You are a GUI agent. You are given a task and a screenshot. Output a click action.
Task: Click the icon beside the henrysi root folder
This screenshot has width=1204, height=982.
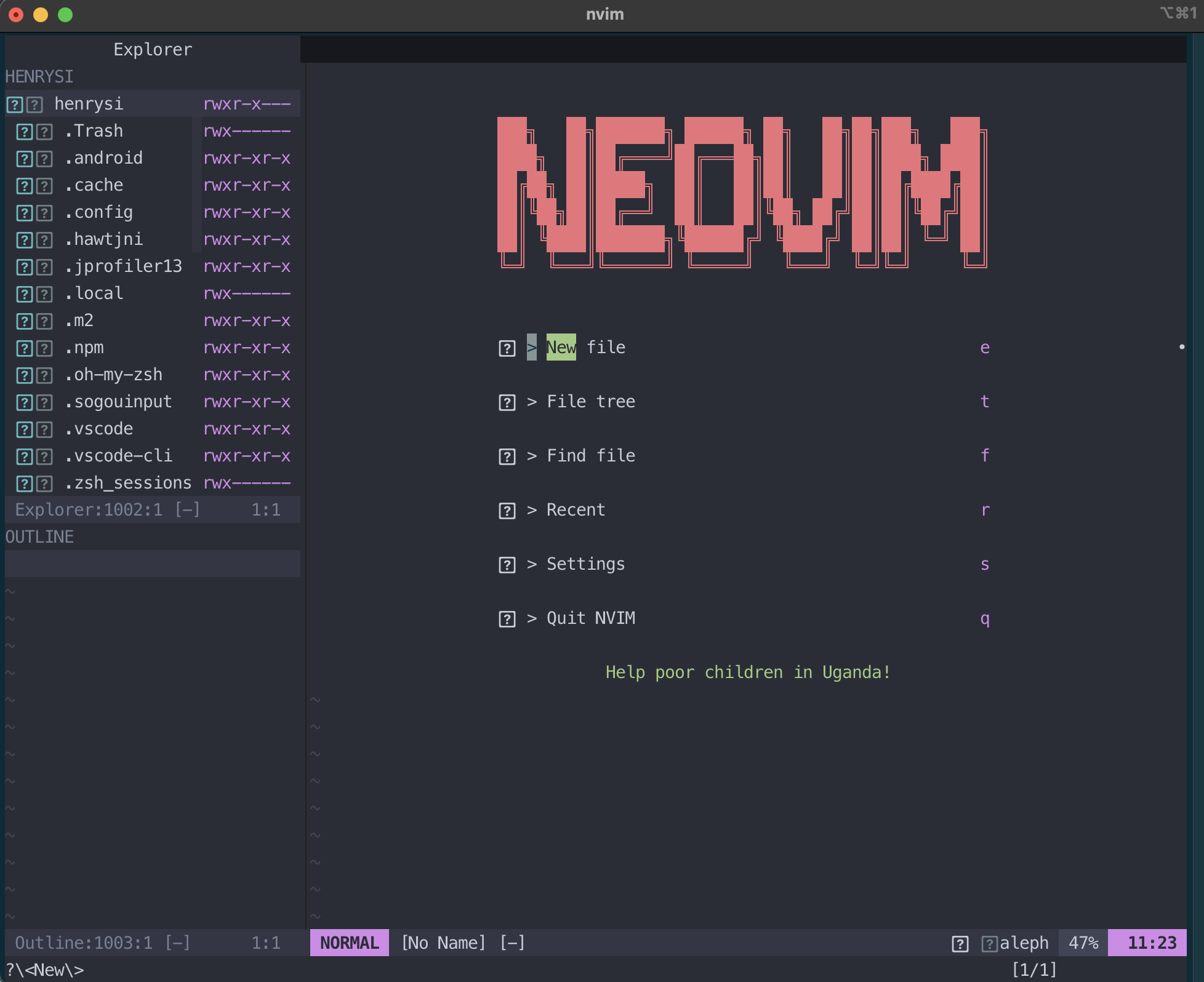(x=14, y=105)
